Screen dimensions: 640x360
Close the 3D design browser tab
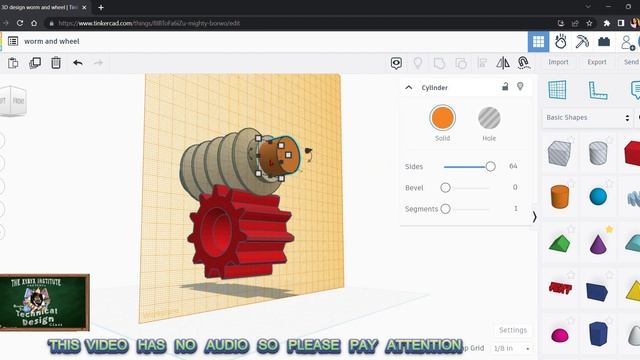click(84, 7)
